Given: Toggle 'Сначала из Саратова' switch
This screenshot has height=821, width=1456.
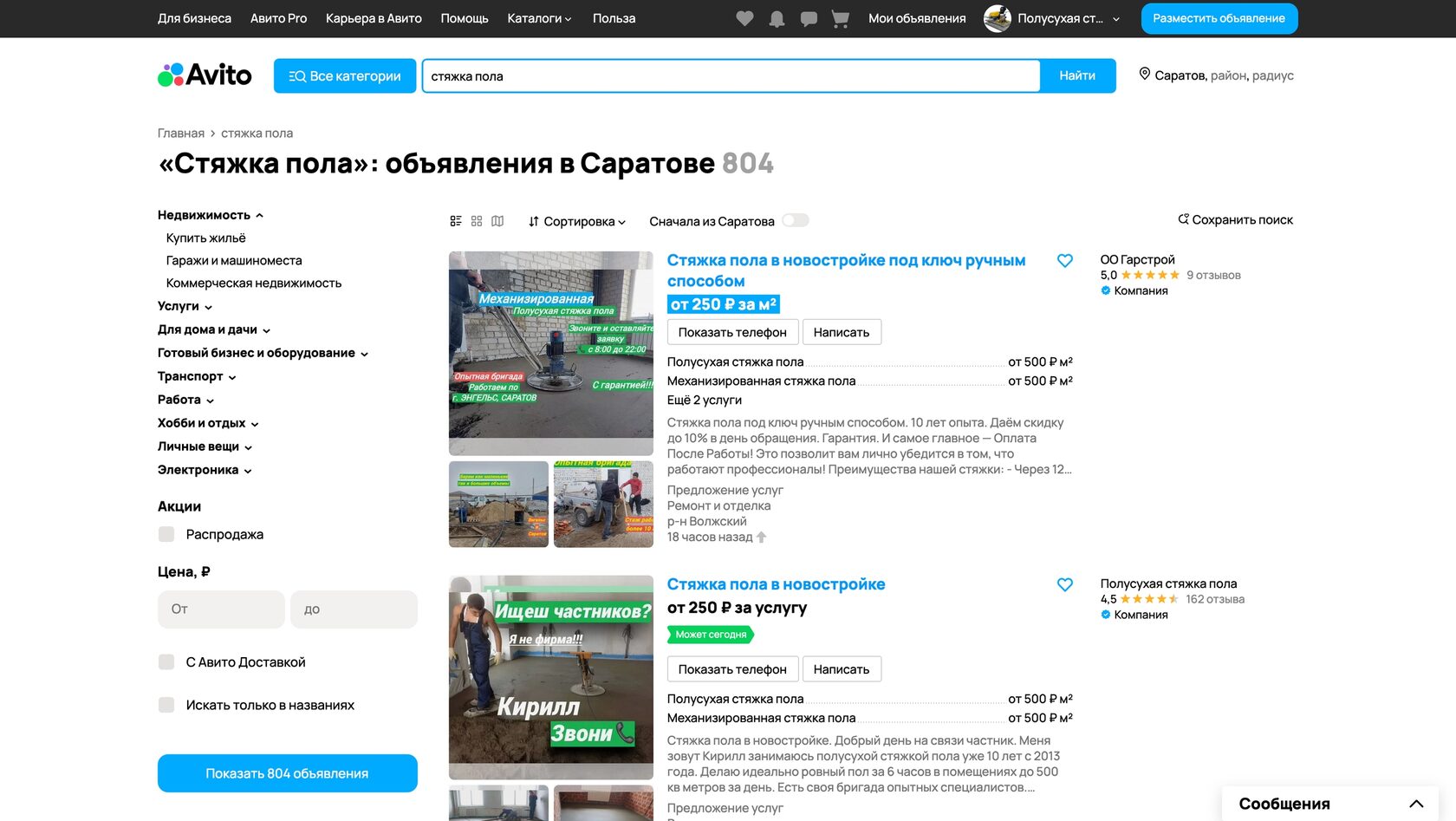Looking at the screenshot, I should click(x=796, y=220).
